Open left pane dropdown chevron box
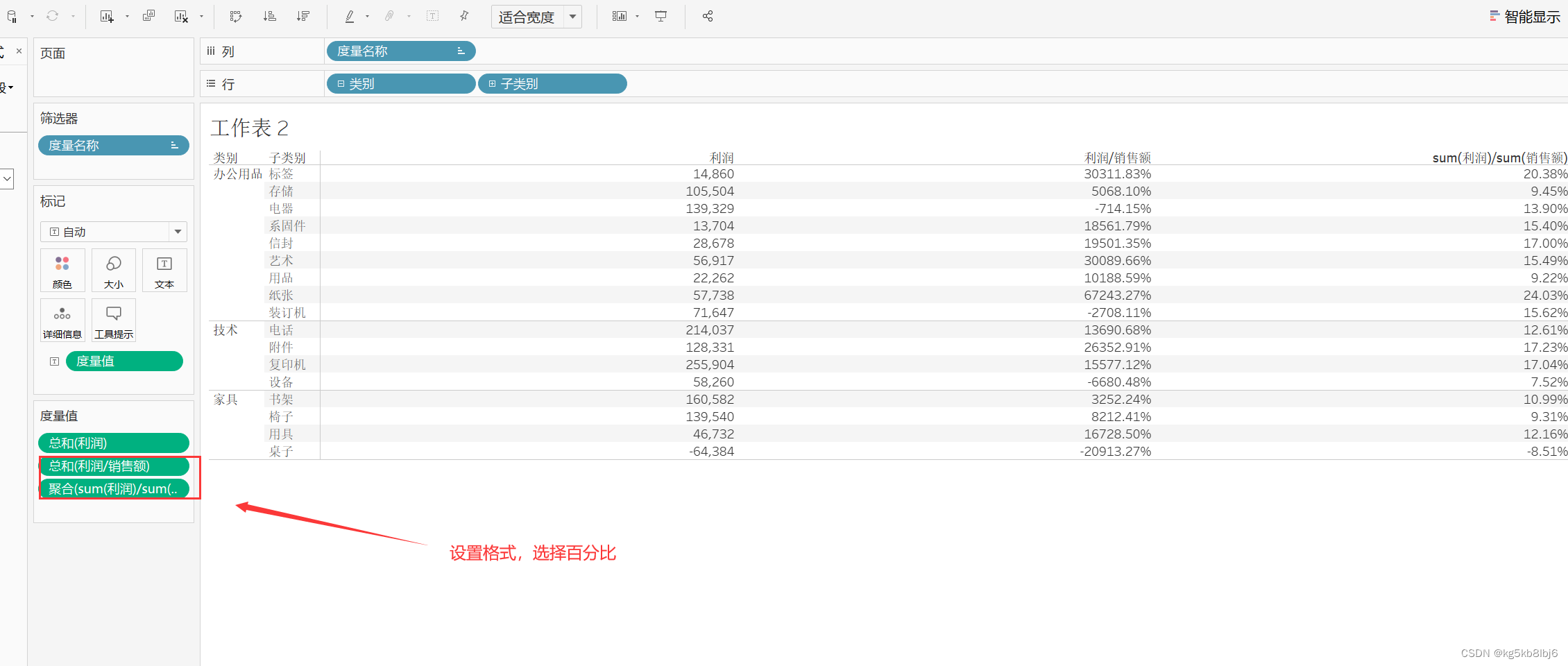Image resolution: width=1568 pixels, height=666 pixels. [x=7, y=178]
